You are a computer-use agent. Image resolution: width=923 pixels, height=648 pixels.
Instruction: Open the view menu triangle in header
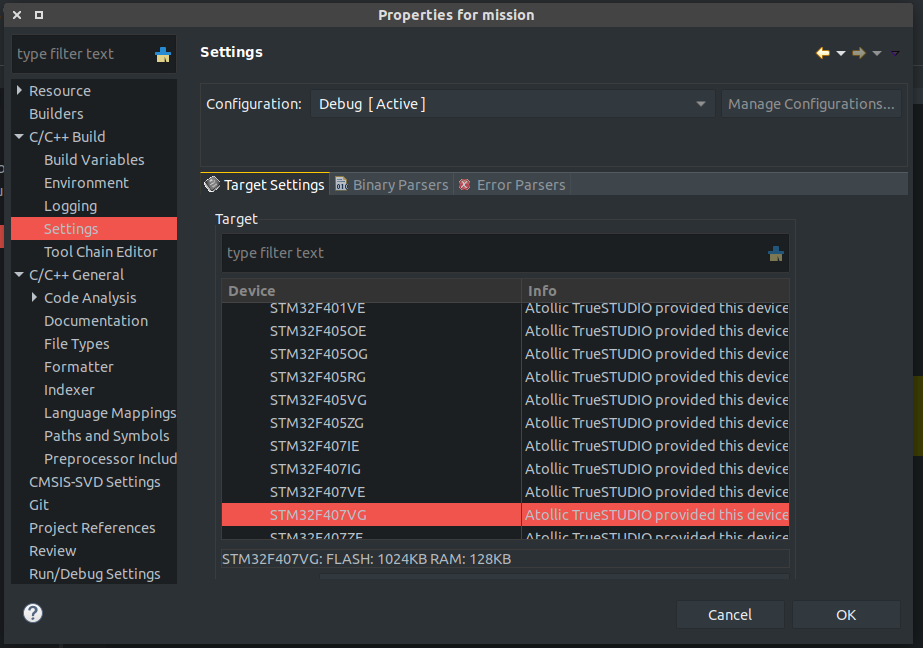pos(895,54)
